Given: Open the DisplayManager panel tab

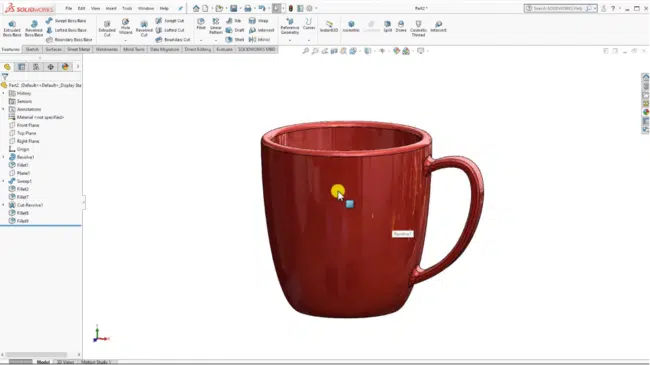Looking at the screenshot, I should point(65,67).
